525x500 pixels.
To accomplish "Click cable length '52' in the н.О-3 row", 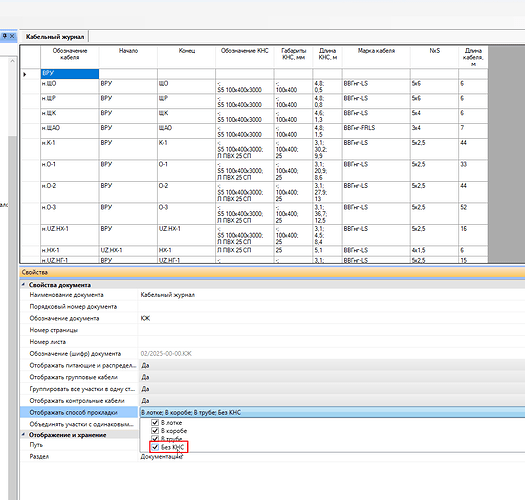I will (473, 213).
